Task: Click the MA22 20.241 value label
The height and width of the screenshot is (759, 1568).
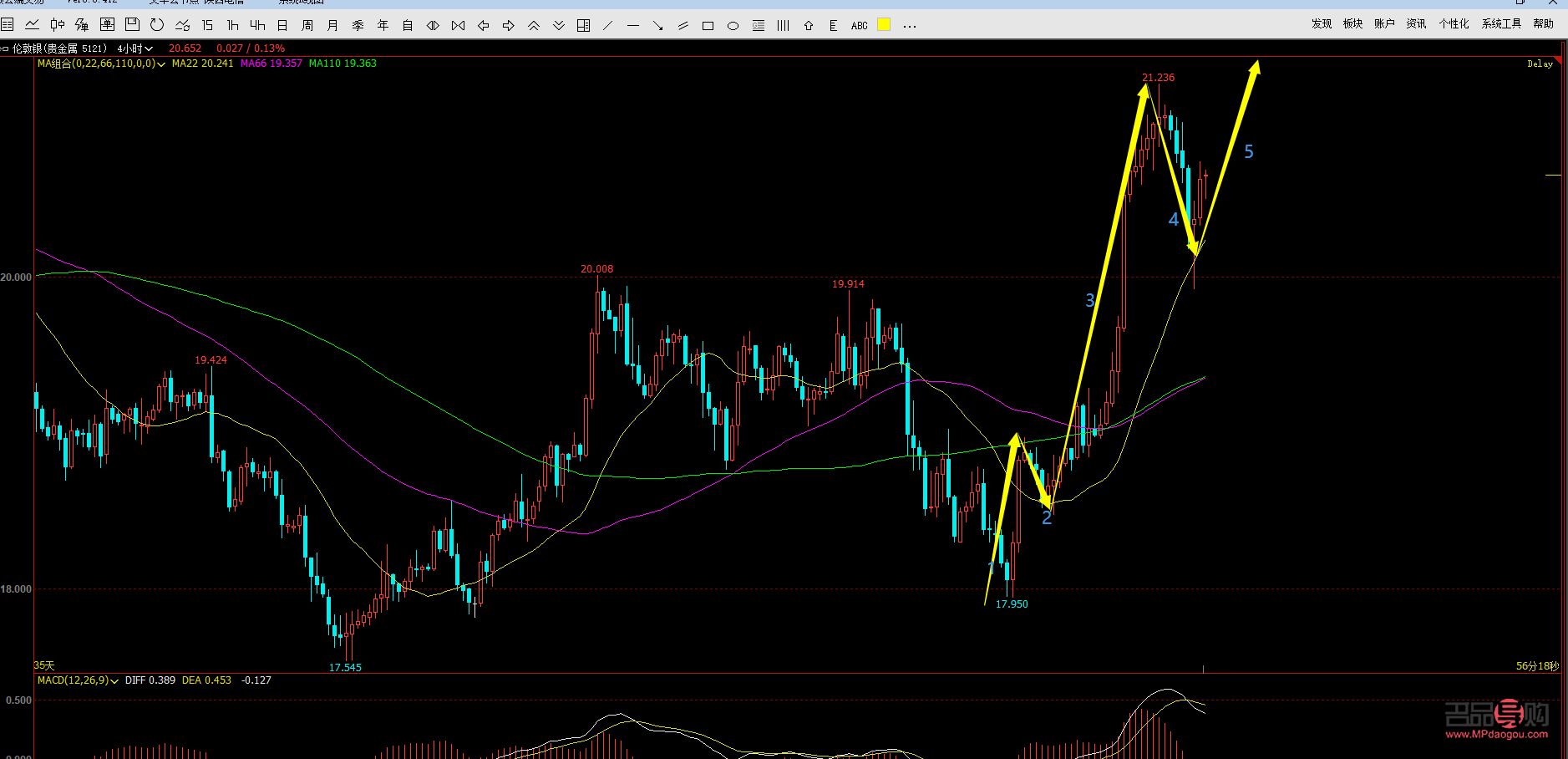Action: pyautogui.click(x=203, y=64)
